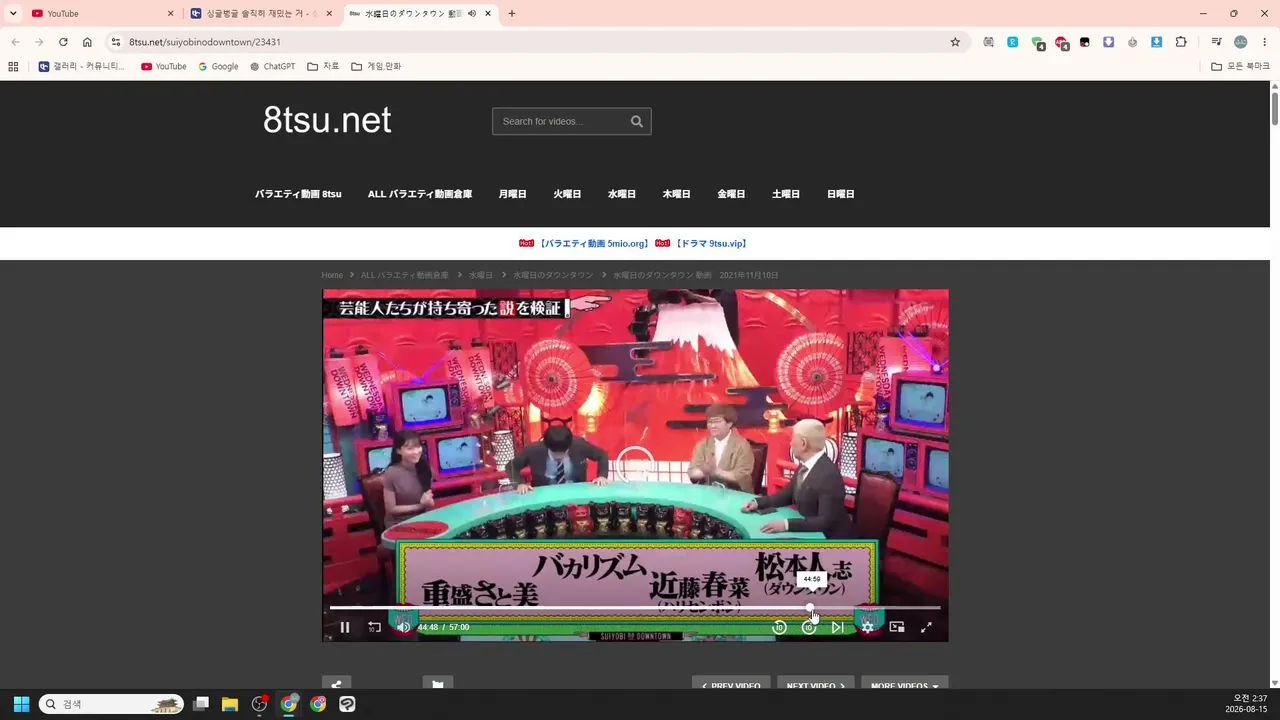Click the 水曜日のダウンタウン breadcrumb link
Image resolution: width=1280 pixels, height=720 pixels.
click(x=553, y=275)
